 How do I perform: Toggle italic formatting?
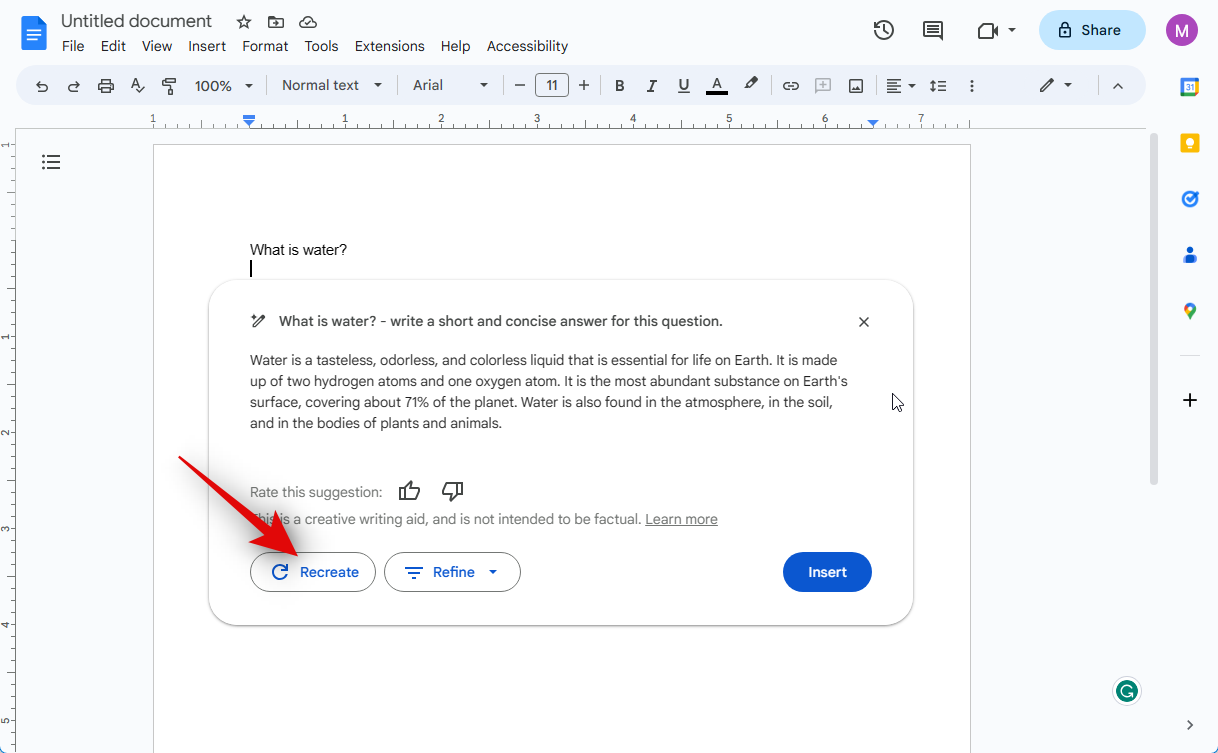point(651,86)
